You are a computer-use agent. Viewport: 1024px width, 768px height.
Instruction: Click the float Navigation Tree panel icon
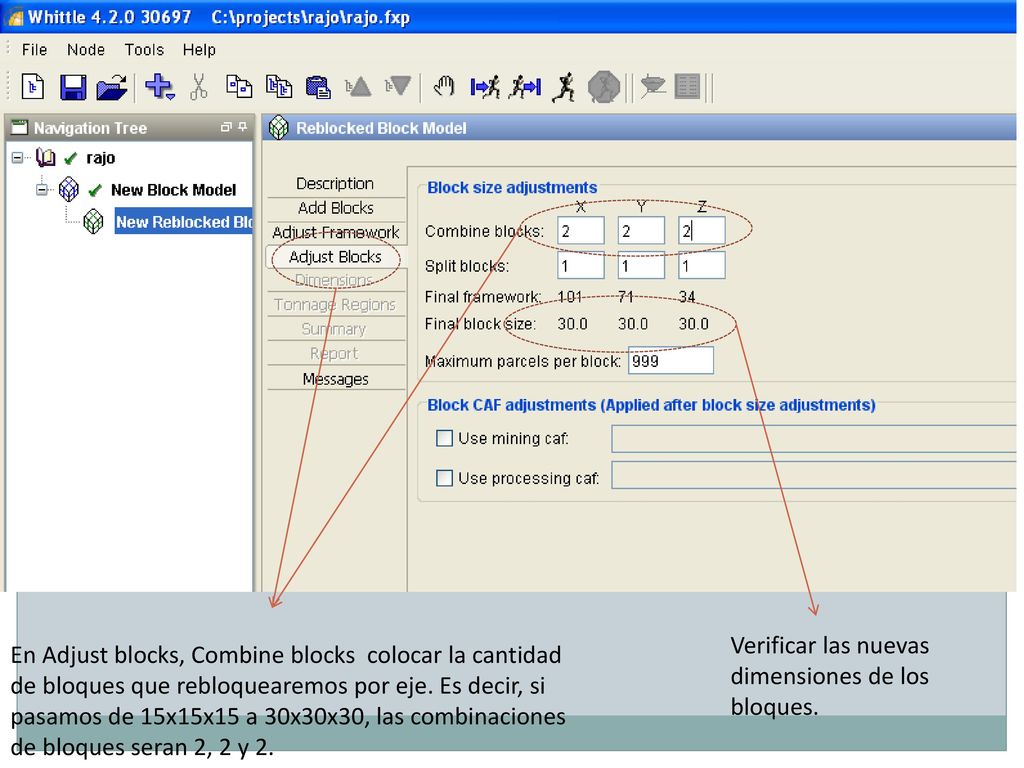pyautogui.click(x=226, y=127)
